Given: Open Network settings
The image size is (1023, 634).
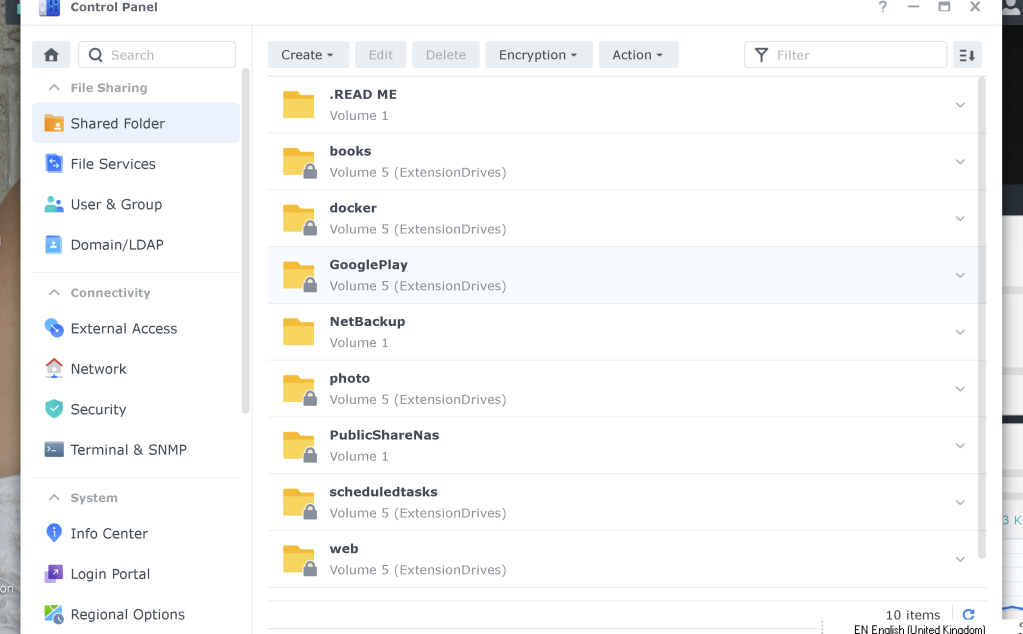Looking at the screenshot, I should pyautogui.click(x=136, y=369).
